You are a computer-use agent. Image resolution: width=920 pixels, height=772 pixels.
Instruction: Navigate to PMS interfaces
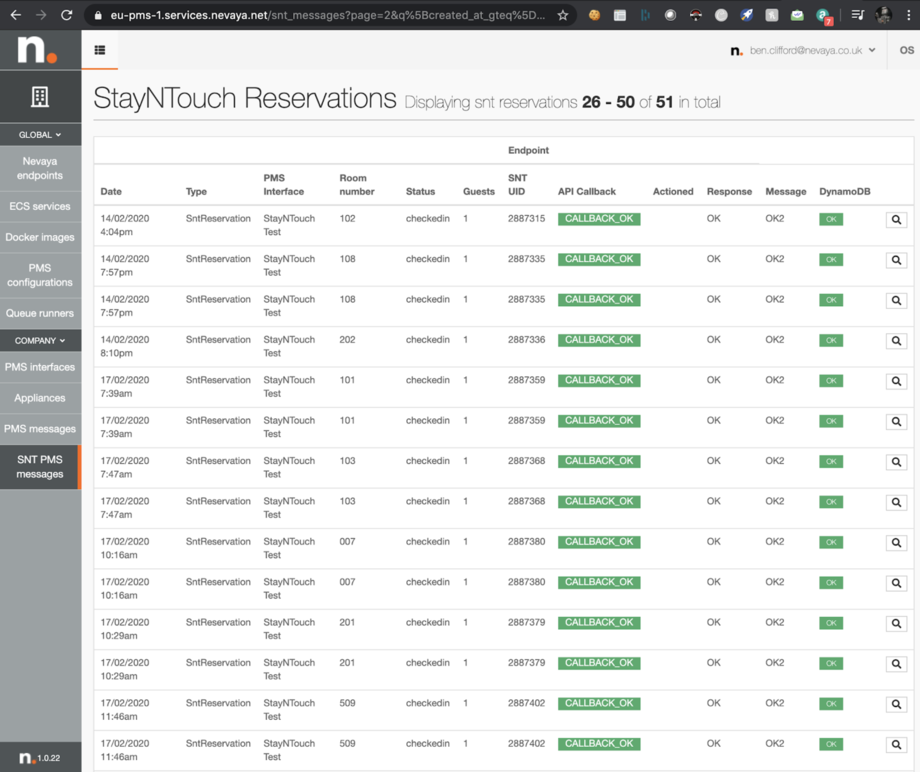tap(40, 367)
